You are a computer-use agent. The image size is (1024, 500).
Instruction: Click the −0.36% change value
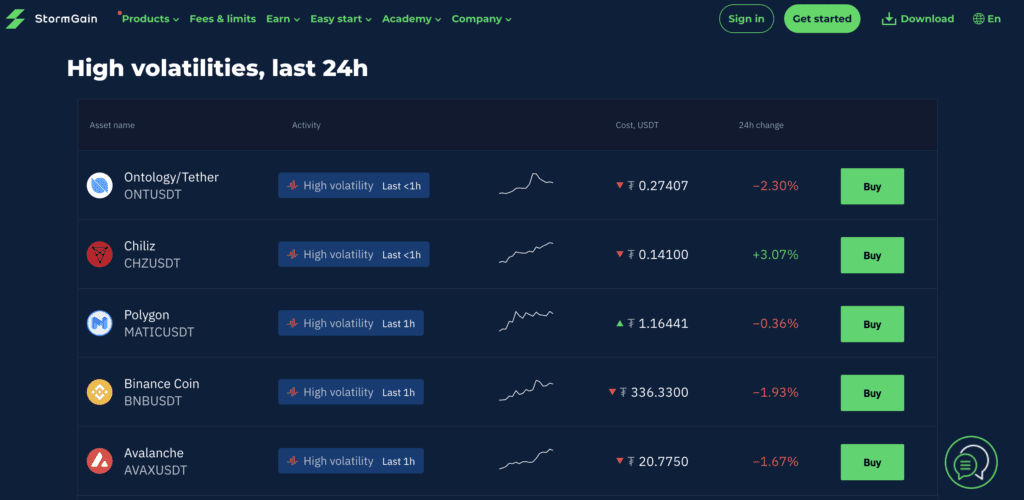[x=775, y=324]
